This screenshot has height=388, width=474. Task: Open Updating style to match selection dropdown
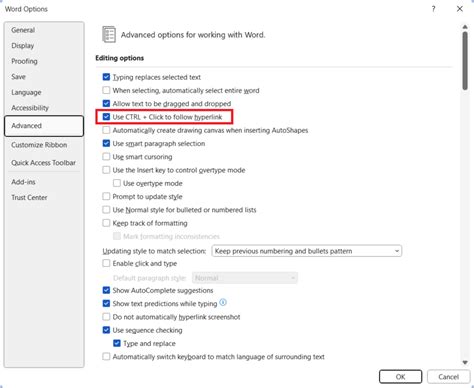pyautogui.click(x=307, y=251)
